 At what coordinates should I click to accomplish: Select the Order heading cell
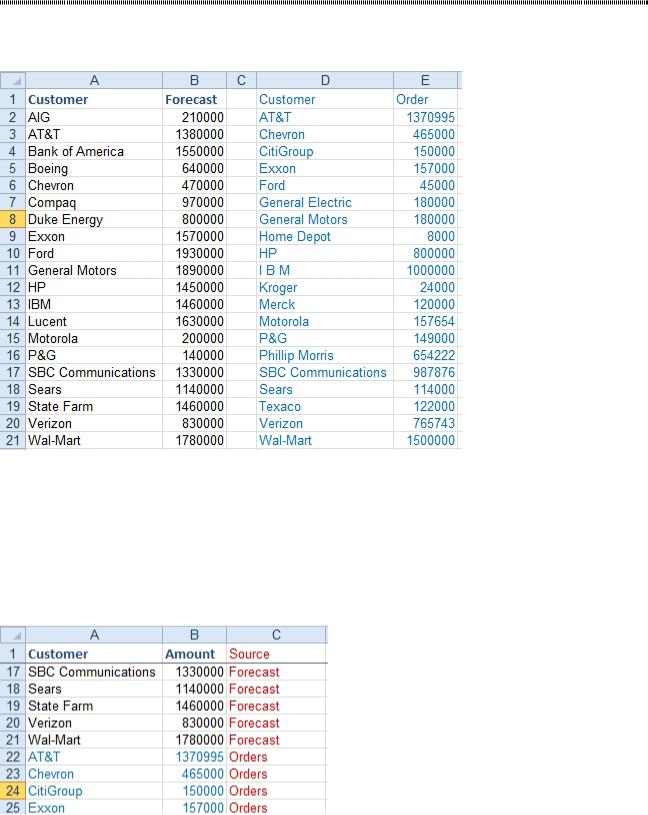(x=425, y=99)
